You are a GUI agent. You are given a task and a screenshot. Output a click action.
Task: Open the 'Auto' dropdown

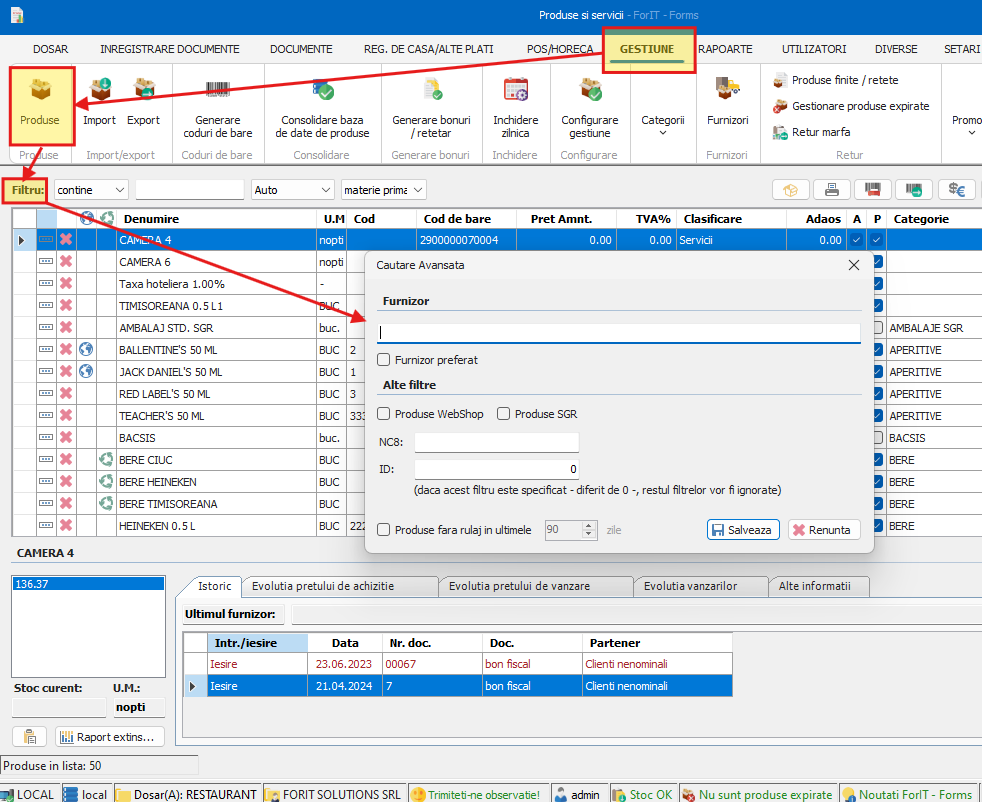(x=292, y=190)
